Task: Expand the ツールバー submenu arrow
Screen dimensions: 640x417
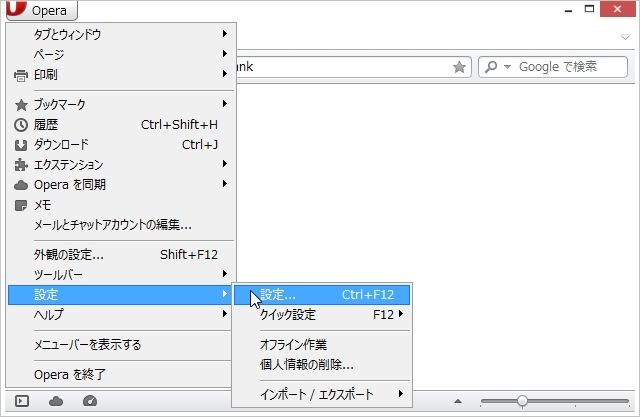Action: [224, 273]
